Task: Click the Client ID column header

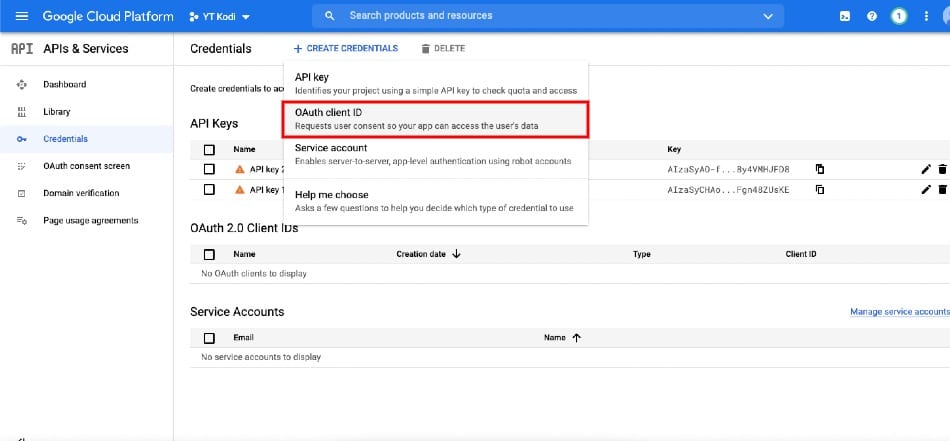Action: pos(801,254)
